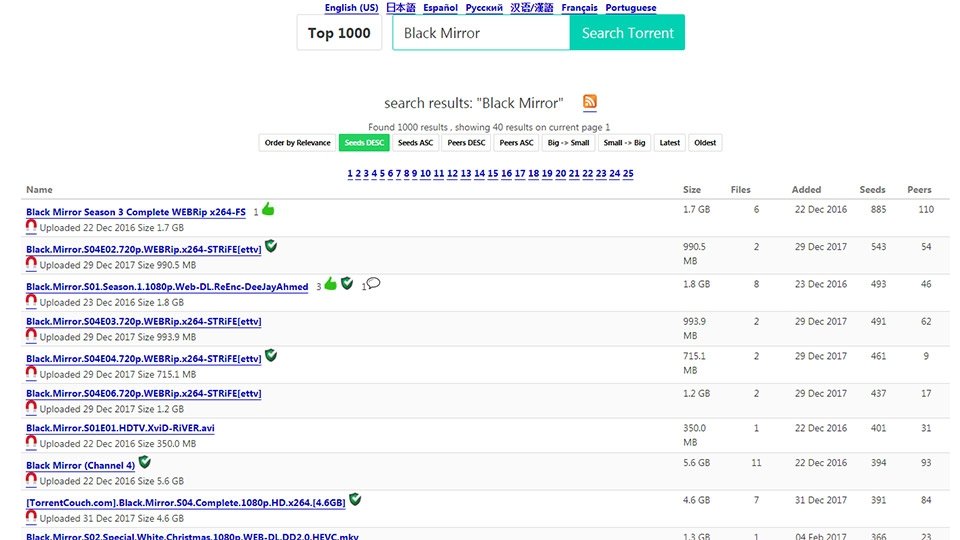Open Black.Mirror.S04E06.720p.WEBRip torrent link
The width and height of the screenshot is (960, 540).
tap(143, 393)
